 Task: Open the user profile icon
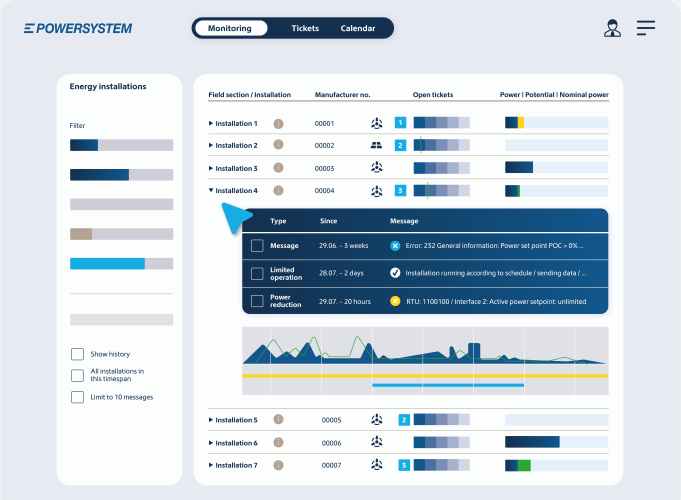click(612, 28)
